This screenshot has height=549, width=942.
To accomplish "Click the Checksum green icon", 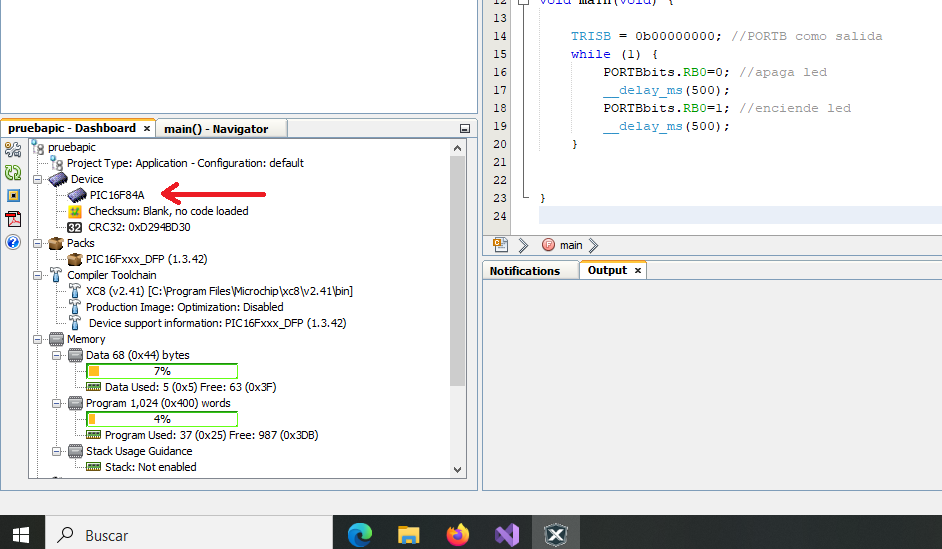I will [74, 211].
